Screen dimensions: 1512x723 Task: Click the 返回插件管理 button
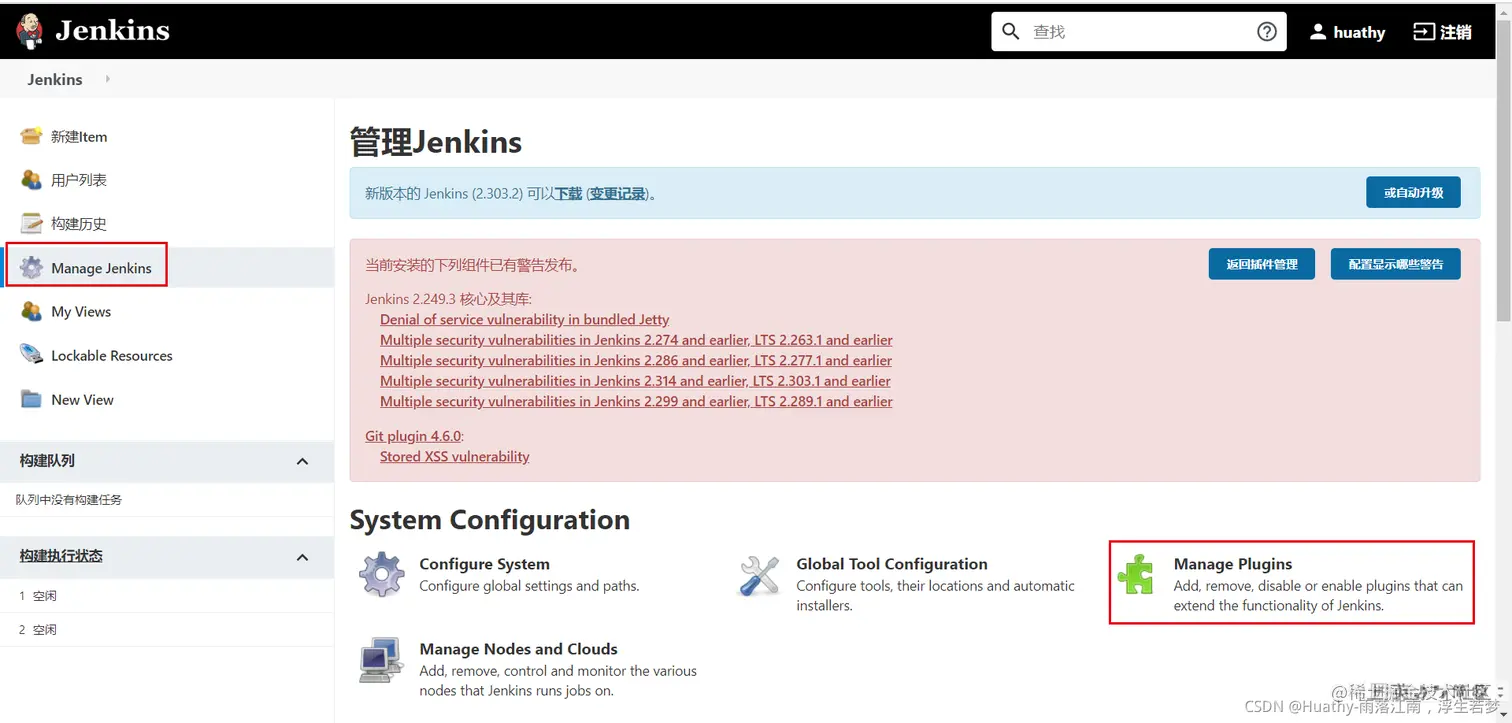[x=1261, y=264]
